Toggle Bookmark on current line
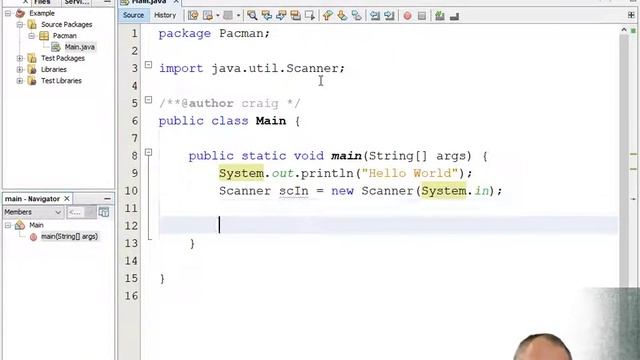 (x=356, y=16)
